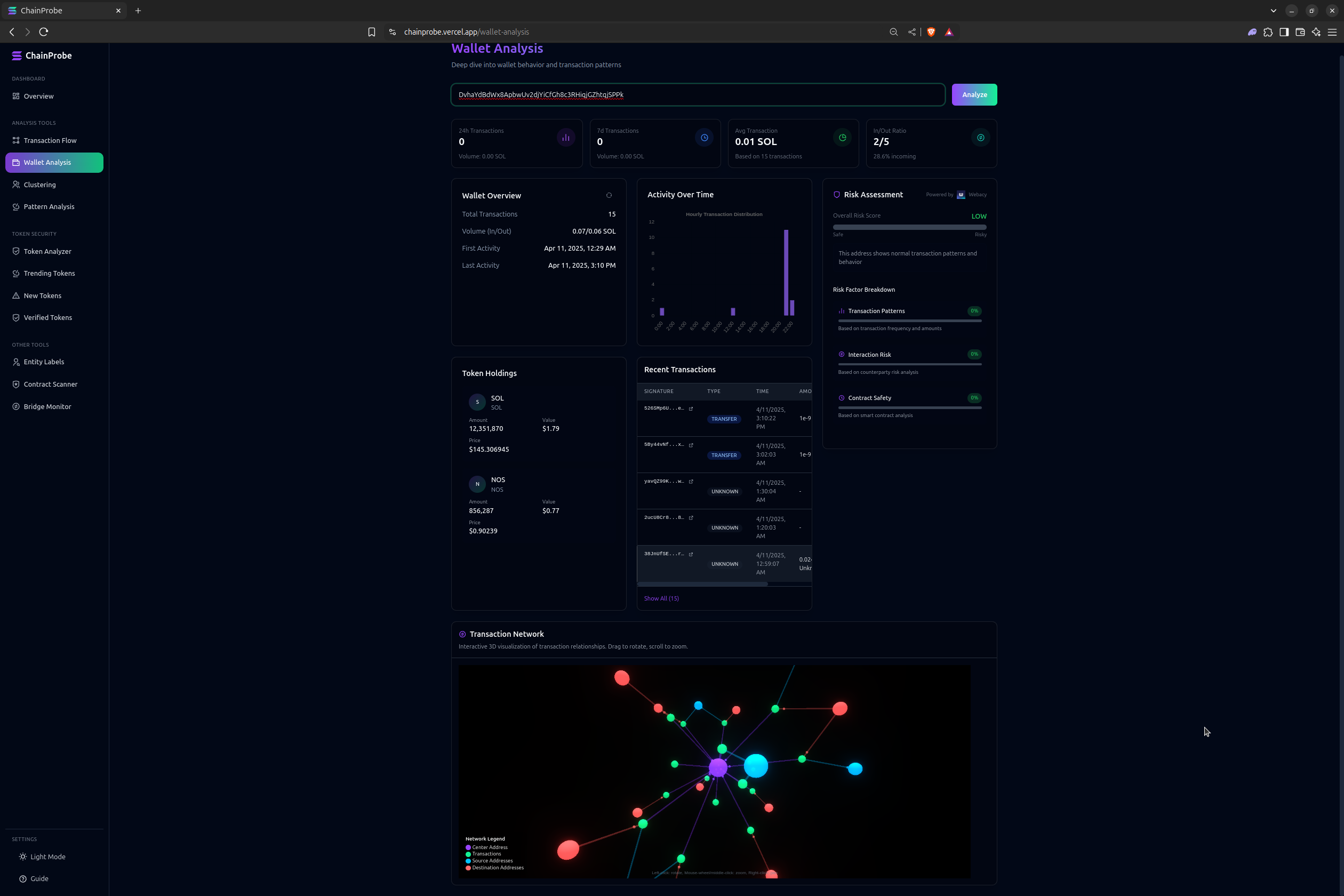This screenshot has width=1344, height=896.
Task: Click the purple center address node
Action: [x=718, y=767]
